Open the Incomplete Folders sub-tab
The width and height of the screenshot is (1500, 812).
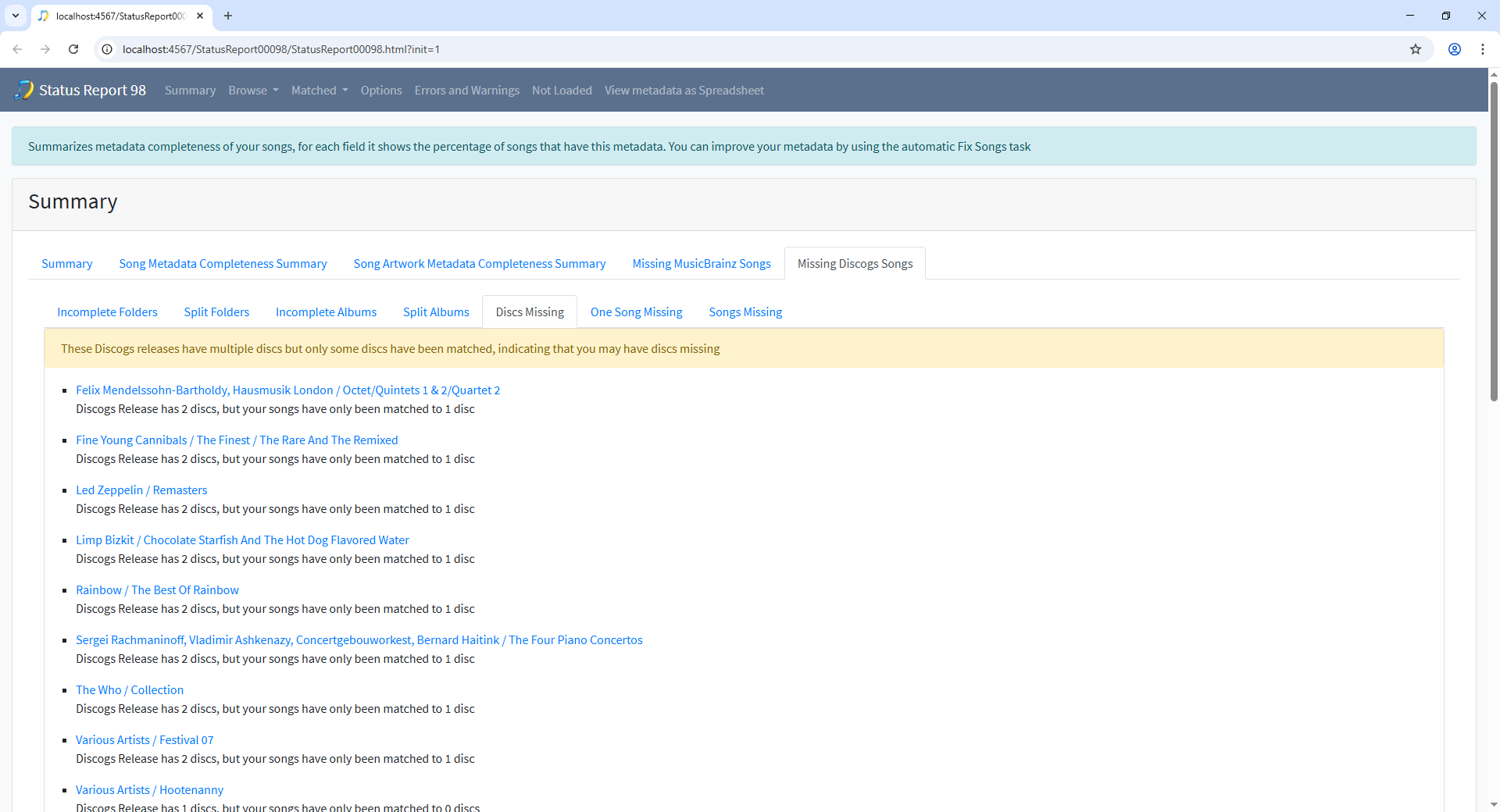tap(107, 312)
